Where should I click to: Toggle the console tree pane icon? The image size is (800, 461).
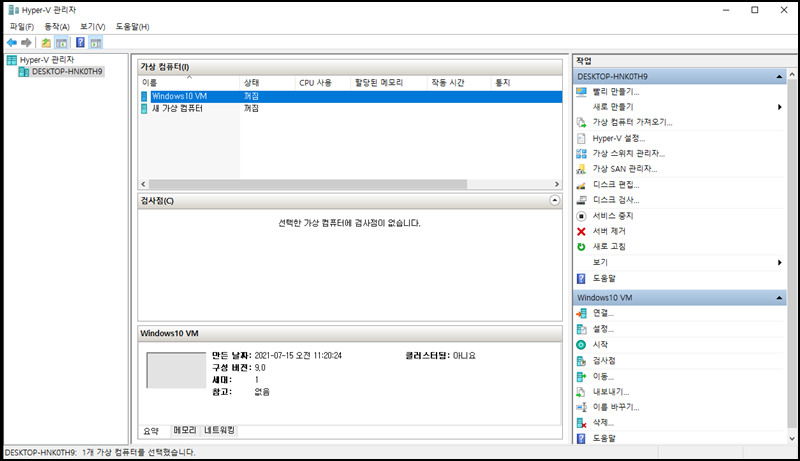(x=61, y=43)
